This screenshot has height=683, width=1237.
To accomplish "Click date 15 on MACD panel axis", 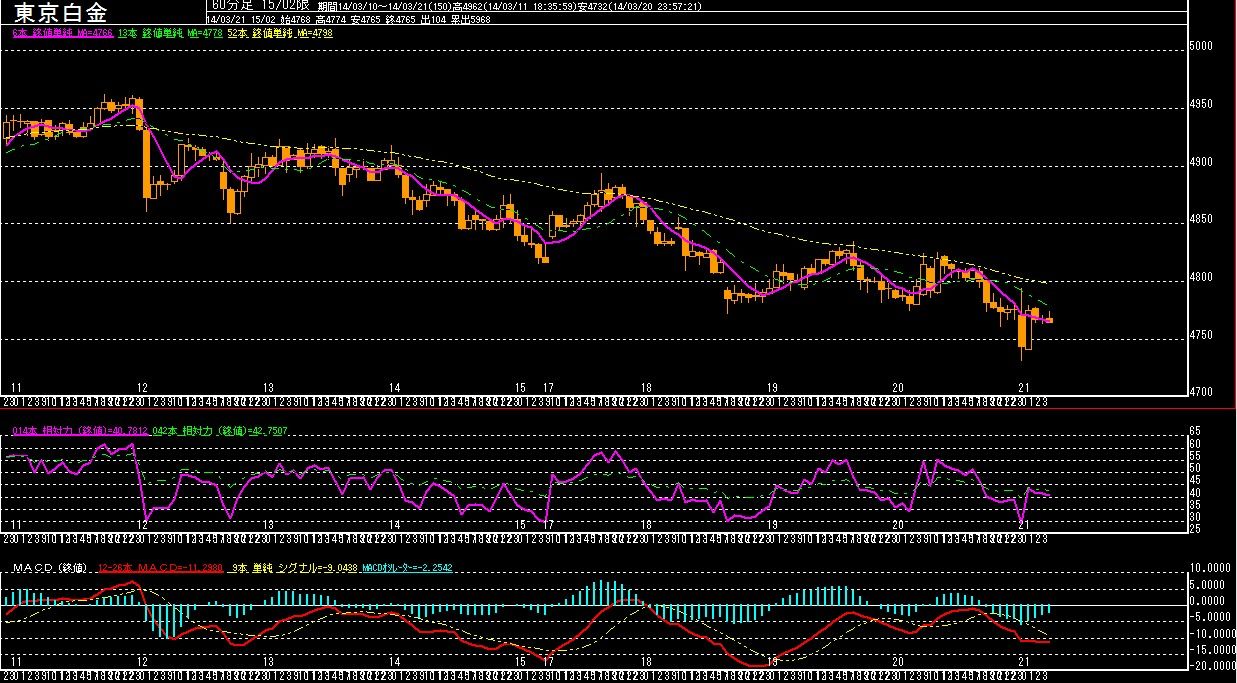I will pos(521,661).
